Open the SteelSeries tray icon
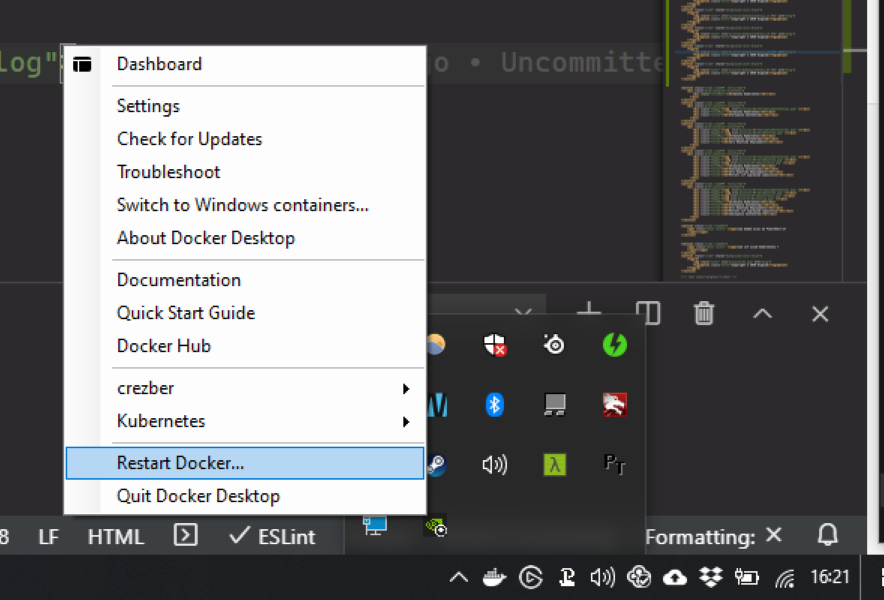The width and height of the screenshot is (884, 600). (554, 344)
